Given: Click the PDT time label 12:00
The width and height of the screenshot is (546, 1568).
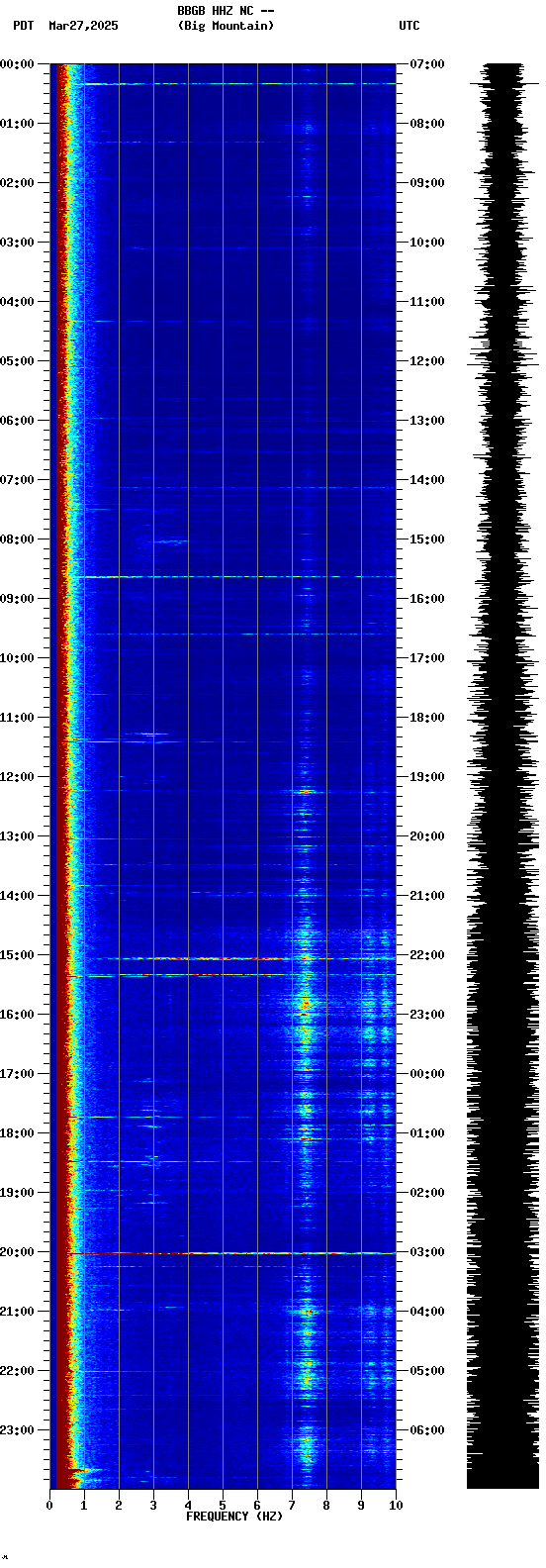Looking at the screenshot, I should tap(17, 777).
